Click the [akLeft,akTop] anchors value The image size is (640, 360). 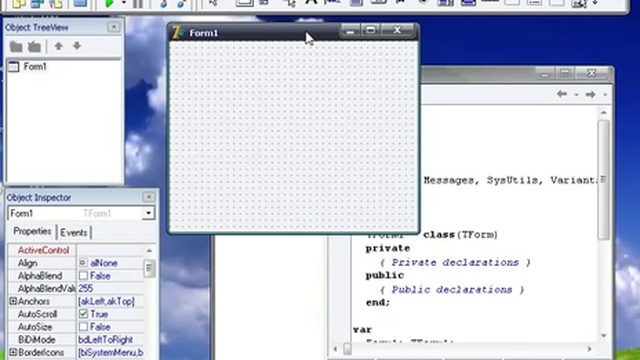pos(106,301)
